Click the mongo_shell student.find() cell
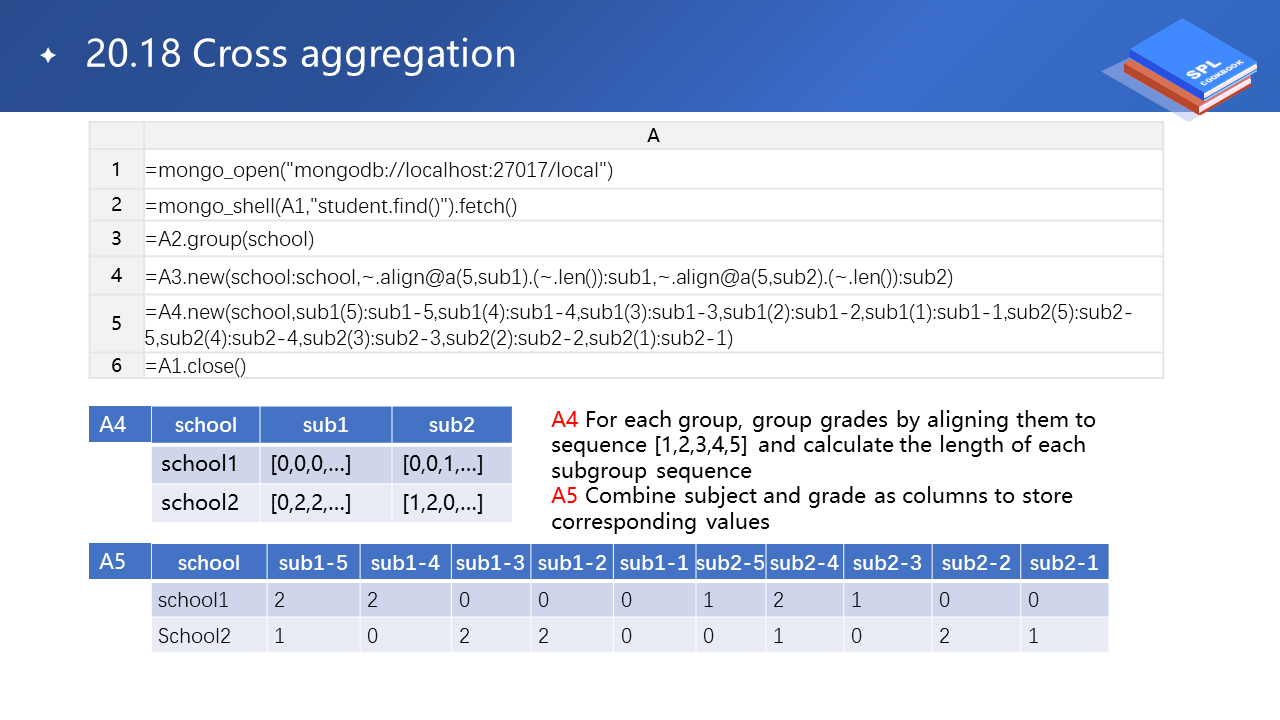Screen dimensions: 1280x720 pyautogui.click(x=331, y=206)
